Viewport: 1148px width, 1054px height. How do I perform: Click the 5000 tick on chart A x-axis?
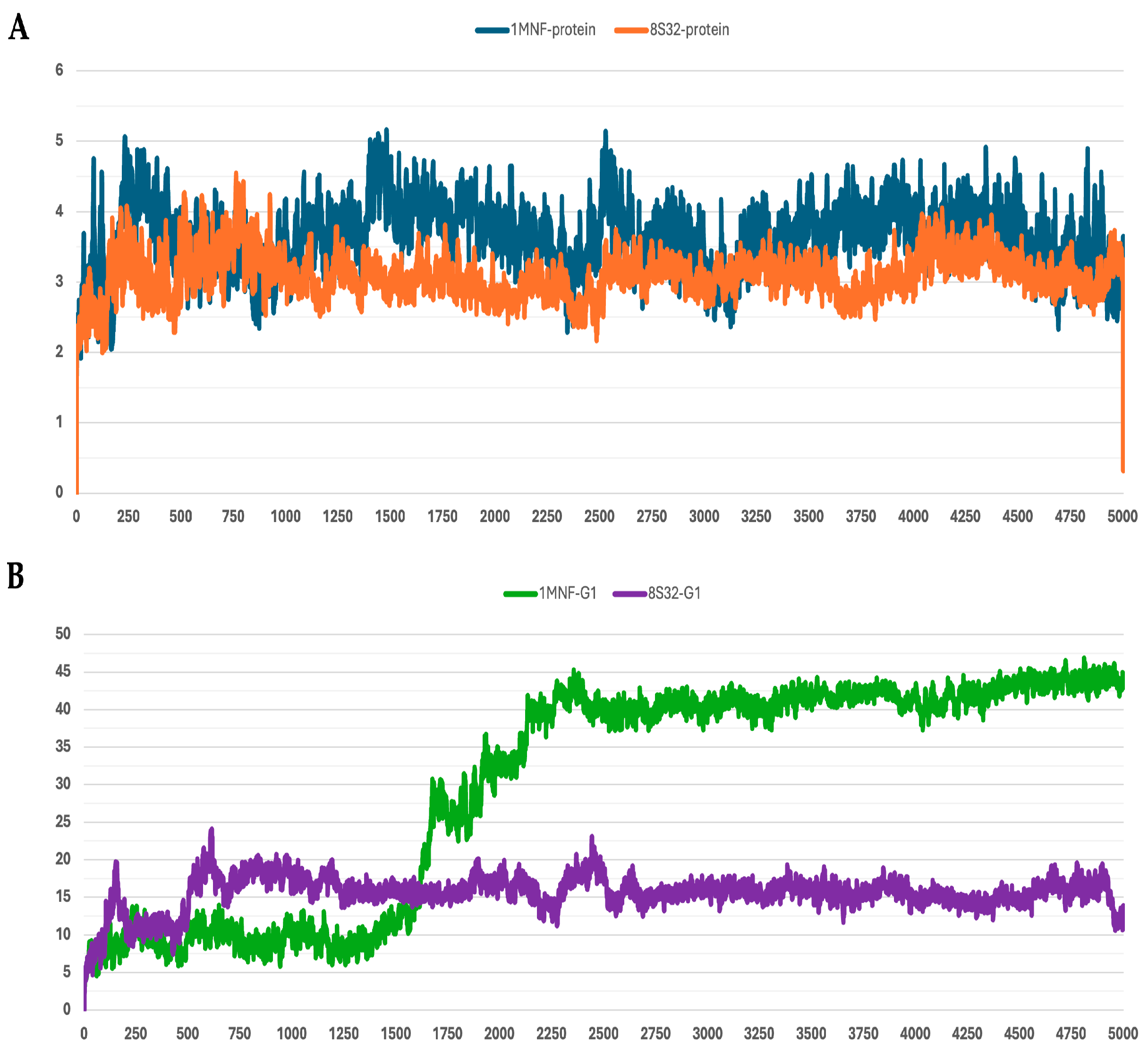click(1122, 517)
